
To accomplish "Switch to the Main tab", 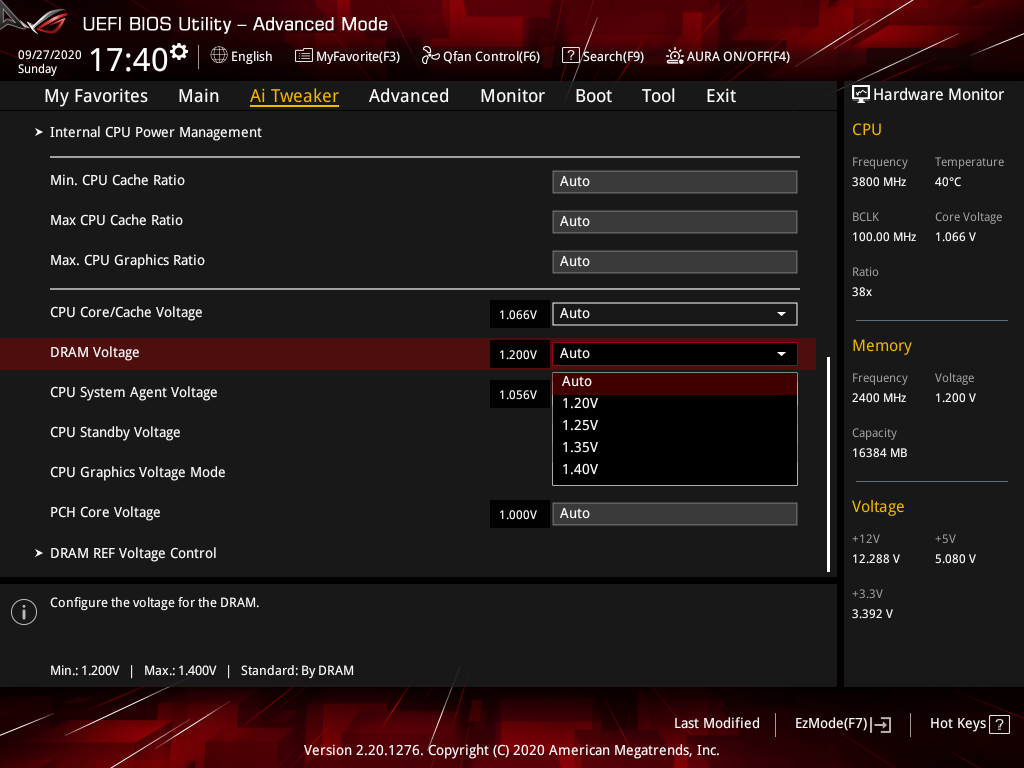I will click(199, 96).
